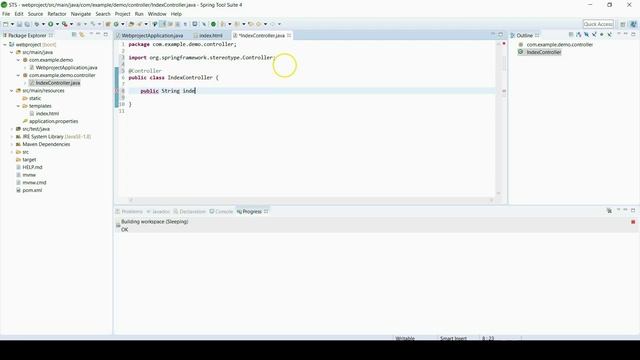
Task: Open the New Java Class dropdown arrow
Action: 123,24
